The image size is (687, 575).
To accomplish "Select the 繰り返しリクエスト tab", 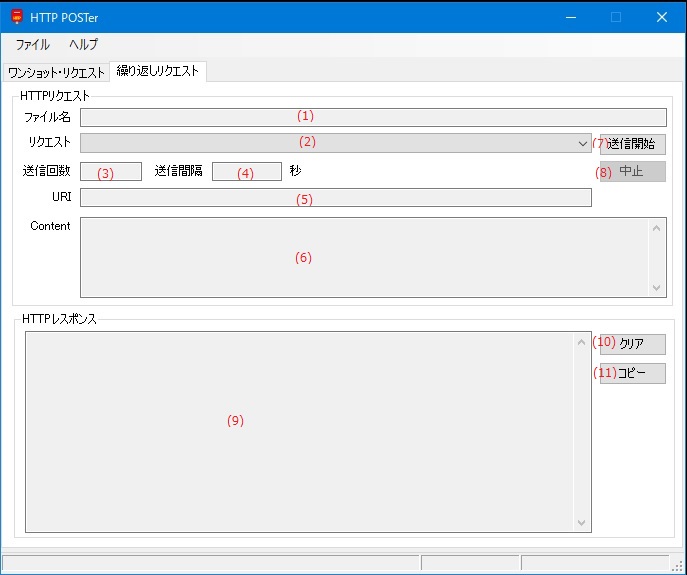I will [x=158, y=71].
